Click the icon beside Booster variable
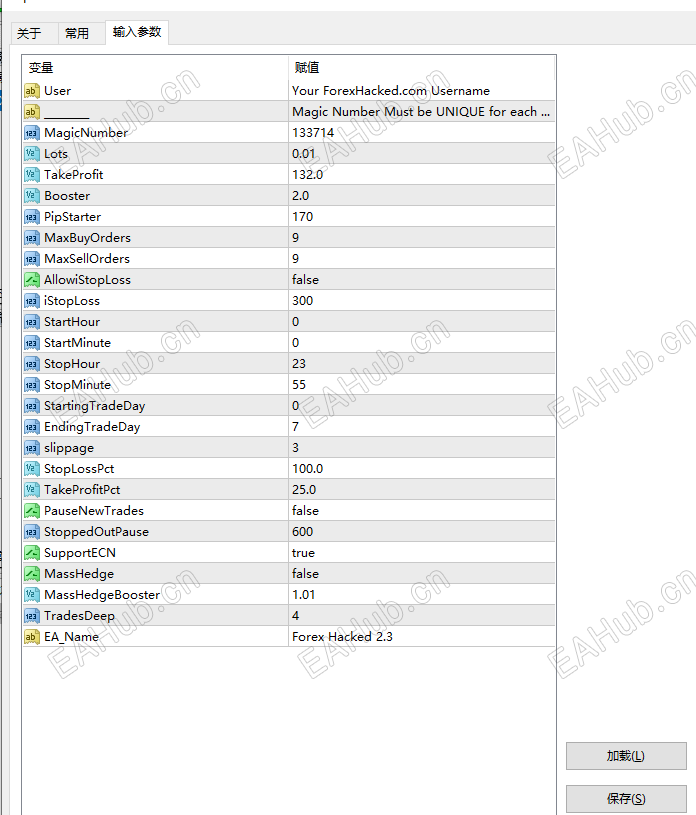The width and height of the screenshot is (696, 815). (32, 196)
